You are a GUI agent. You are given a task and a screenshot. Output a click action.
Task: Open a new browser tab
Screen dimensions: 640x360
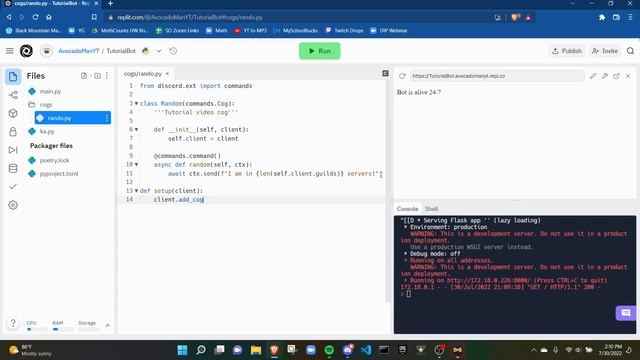pos(110,3)
